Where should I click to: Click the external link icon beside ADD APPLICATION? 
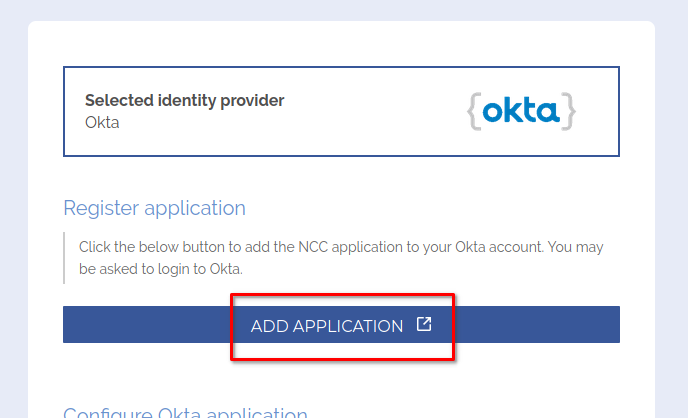click(x=424, y=325)
